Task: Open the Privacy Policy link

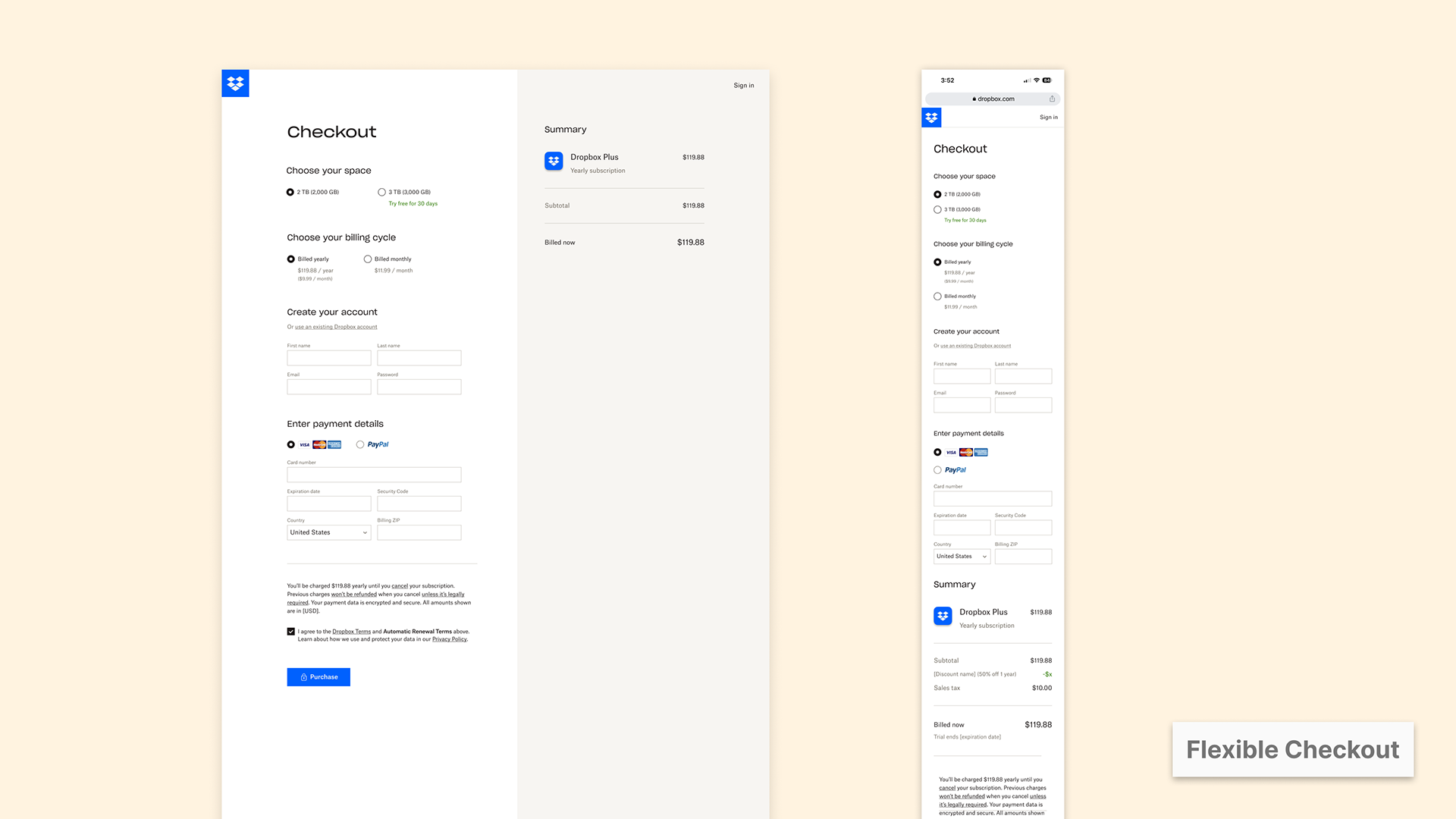Action: pyautogui.click(x=449, y=639)
